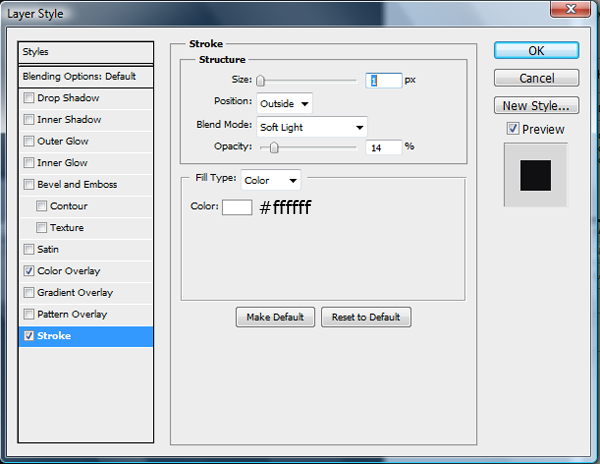
Task: Turn on the Satin checkbox
Action: [29, 249]
